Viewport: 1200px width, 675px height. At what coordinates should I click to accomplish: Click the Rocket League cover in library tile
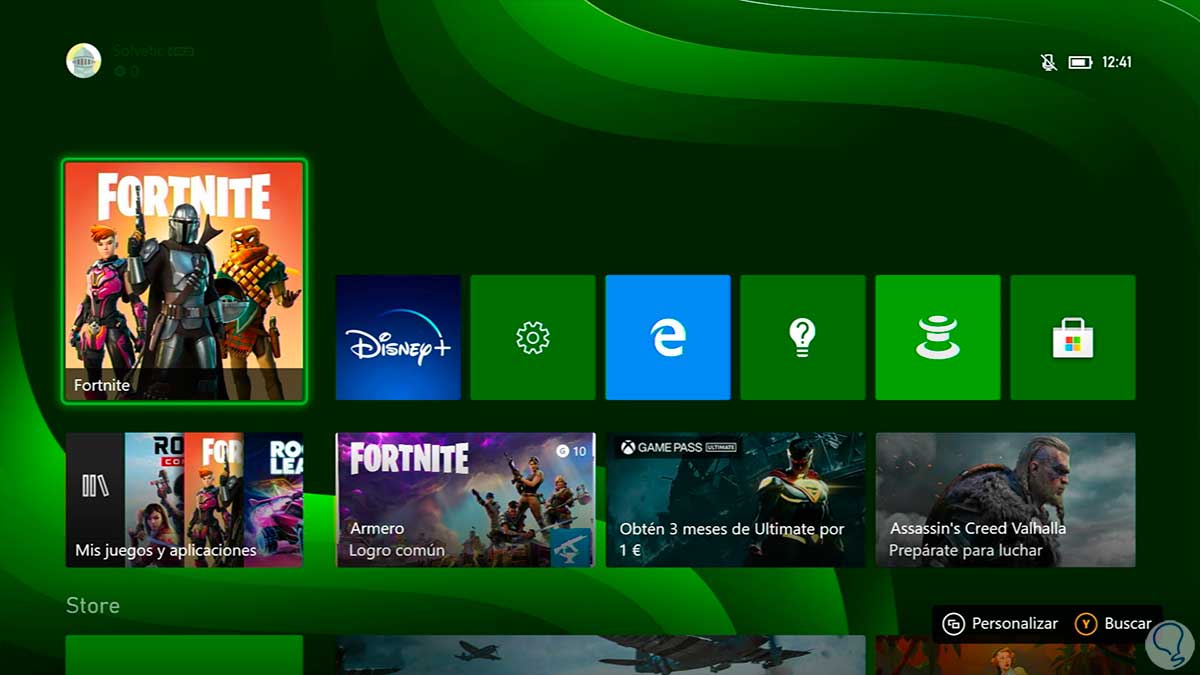click(x=274, y=500)
